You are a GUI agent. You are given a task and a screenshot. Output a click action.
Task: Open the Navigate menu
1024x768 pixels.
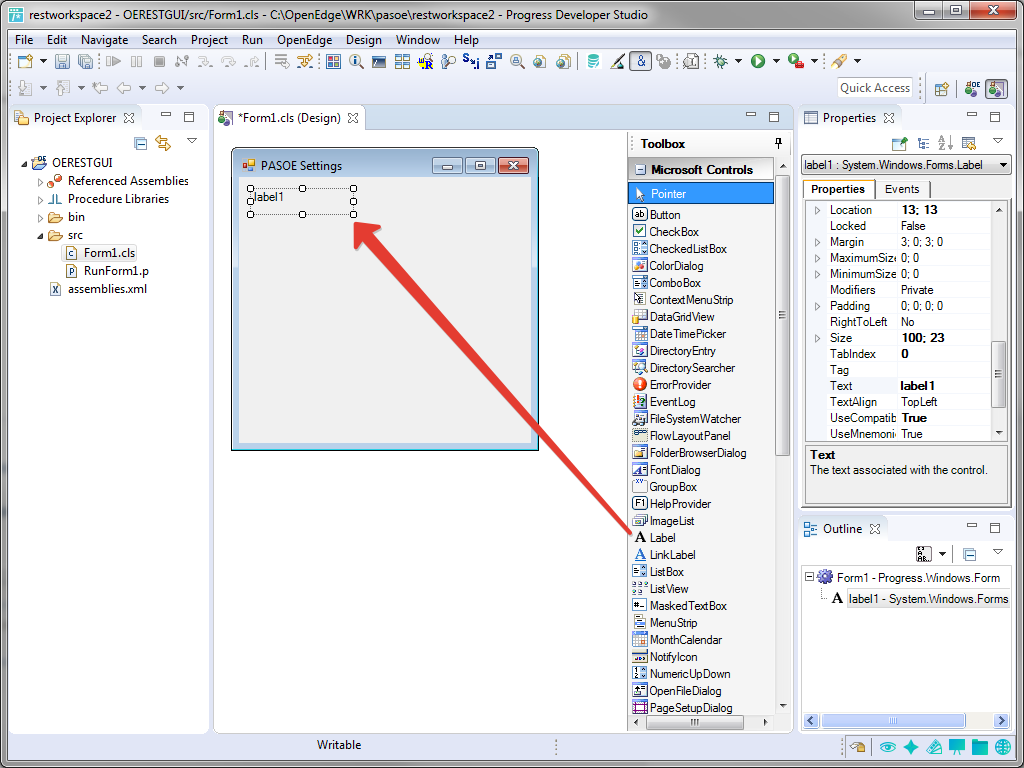104,40
